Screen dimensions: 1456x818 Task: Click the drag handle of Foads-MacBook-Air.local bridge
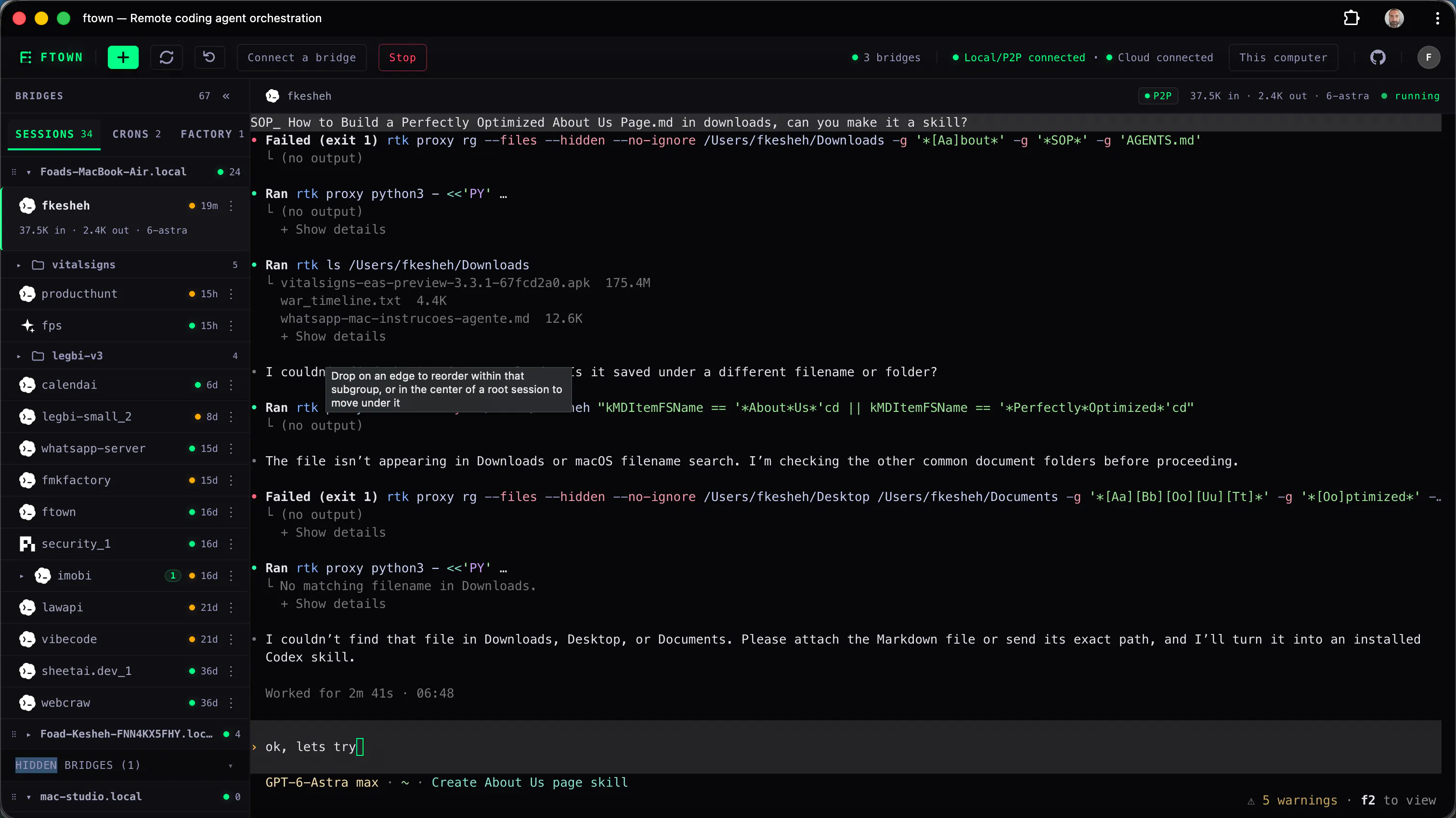(13, 172)
